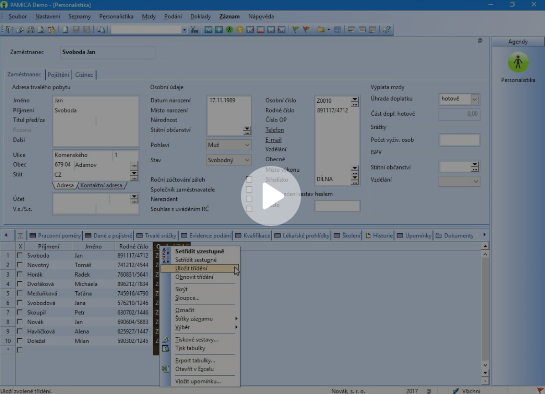Click the binoculars search icon
The width and height of the screenshot is (545, 394).
point(194,30)
